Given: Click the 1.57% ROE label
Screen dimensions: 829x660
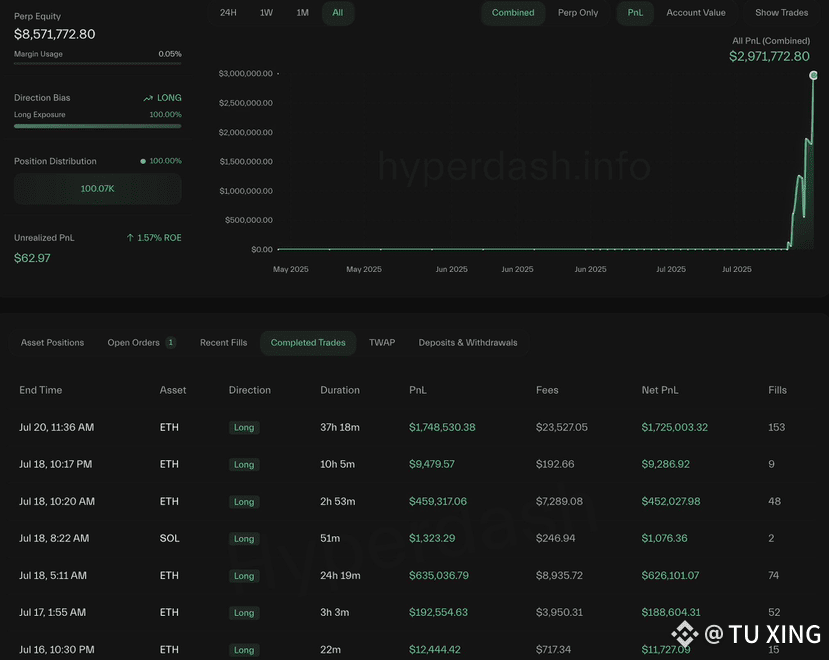Looking at the screenshot, I should [159, 238].
